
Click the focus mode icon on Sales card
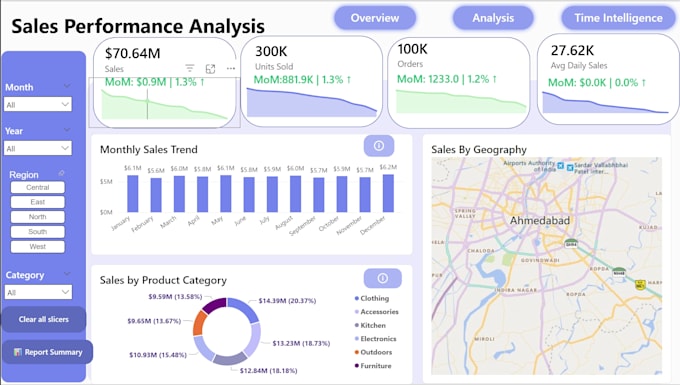point(210,69)
